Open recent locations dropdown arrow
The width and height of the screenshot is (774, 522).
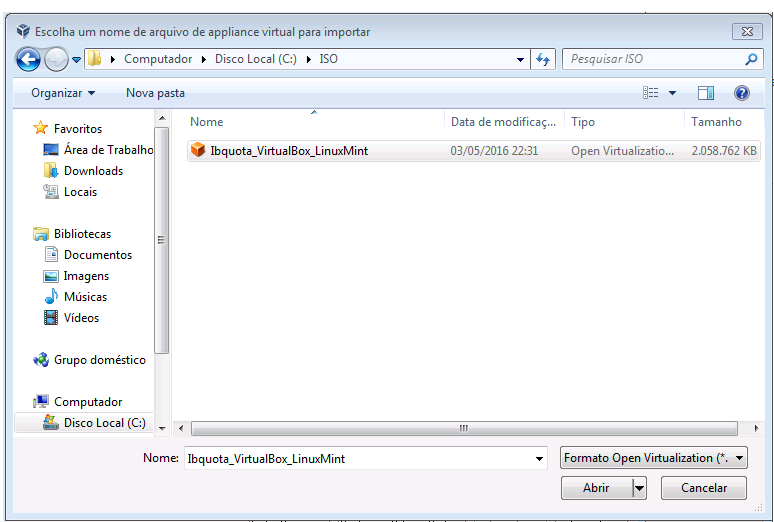point(77,60)
